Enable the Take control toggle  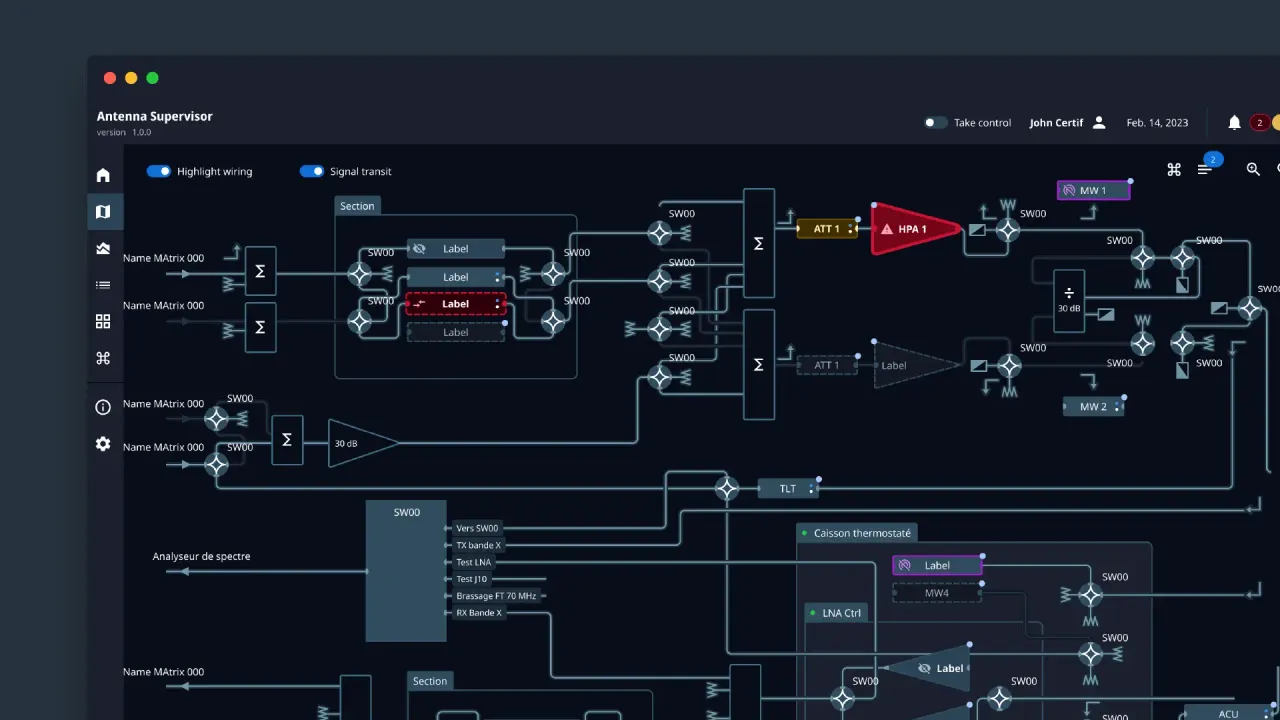click(x=935, y=123)
